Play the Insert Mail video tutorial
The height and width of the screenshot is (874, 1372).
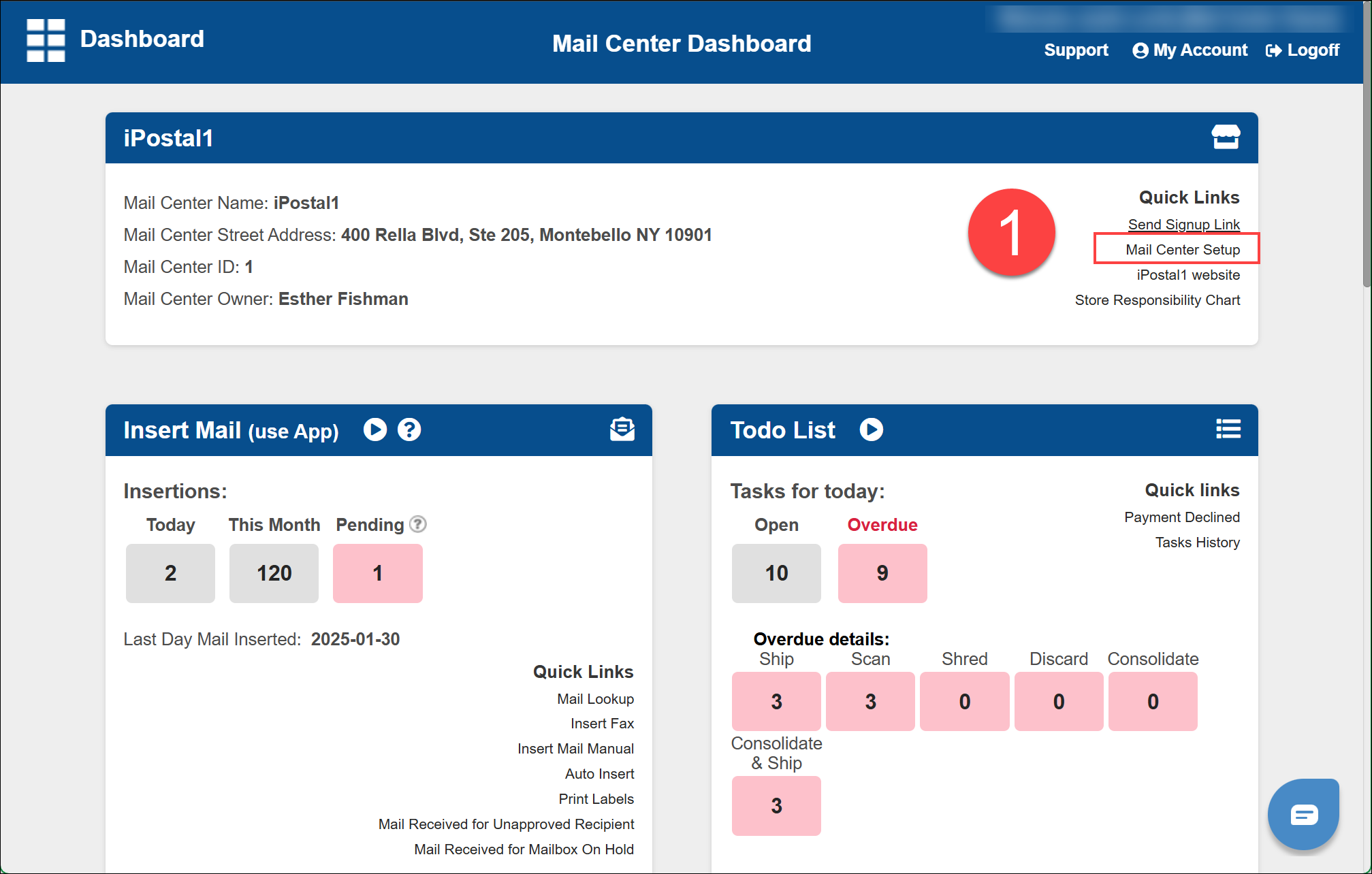pos(375,430)
